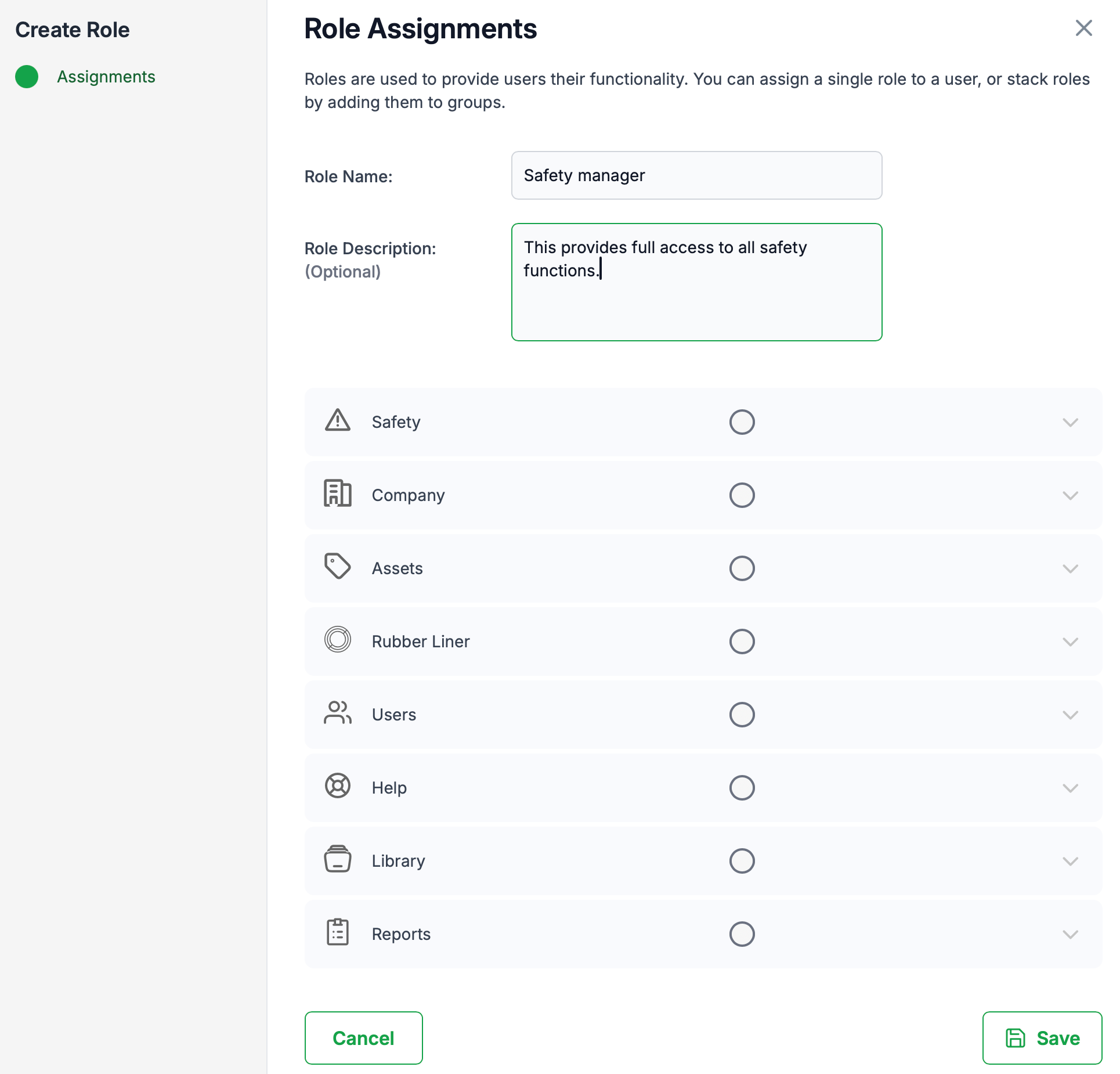Click the Users people icon
Viewport: 1120px width, 1074px height.
tap(337, 713)
